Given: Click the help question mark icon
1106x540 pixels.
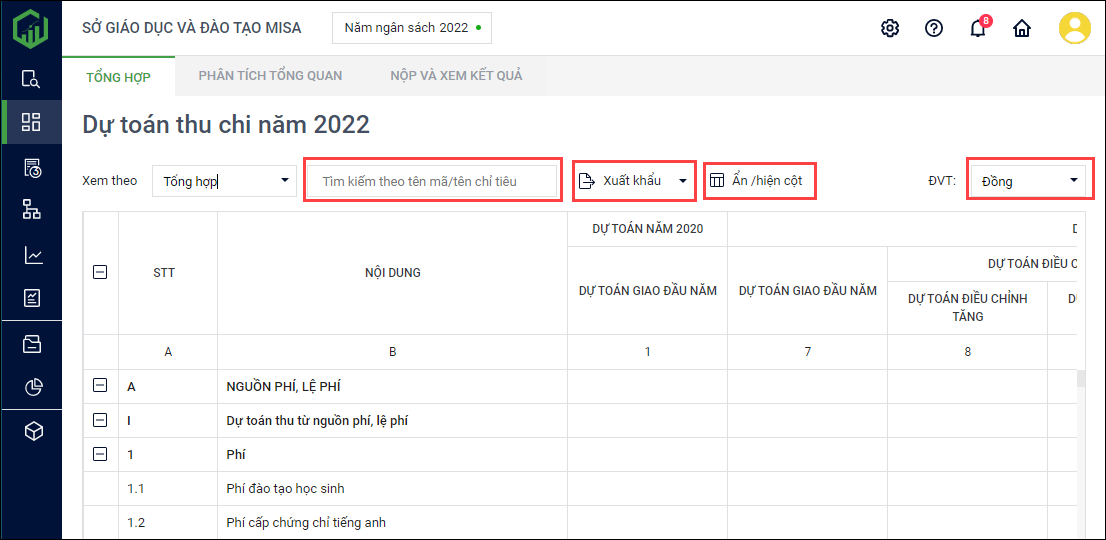Looking at the screenshot, I should 933,28.
